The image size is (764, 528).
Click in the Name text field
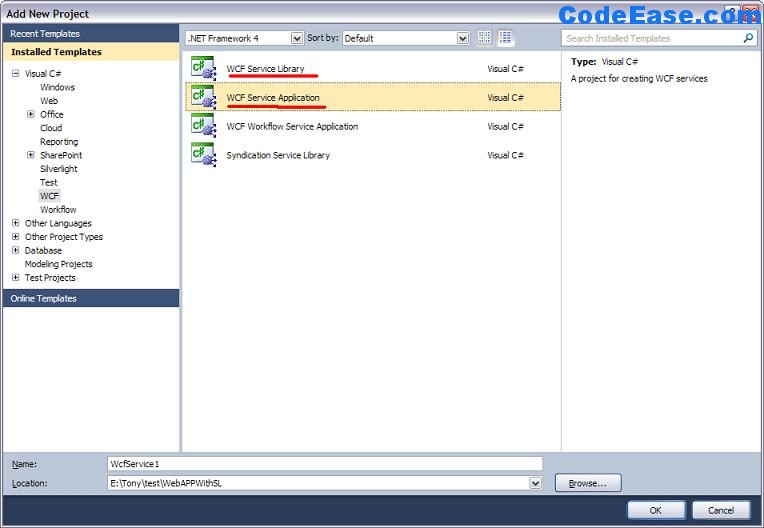pos(325,464)
